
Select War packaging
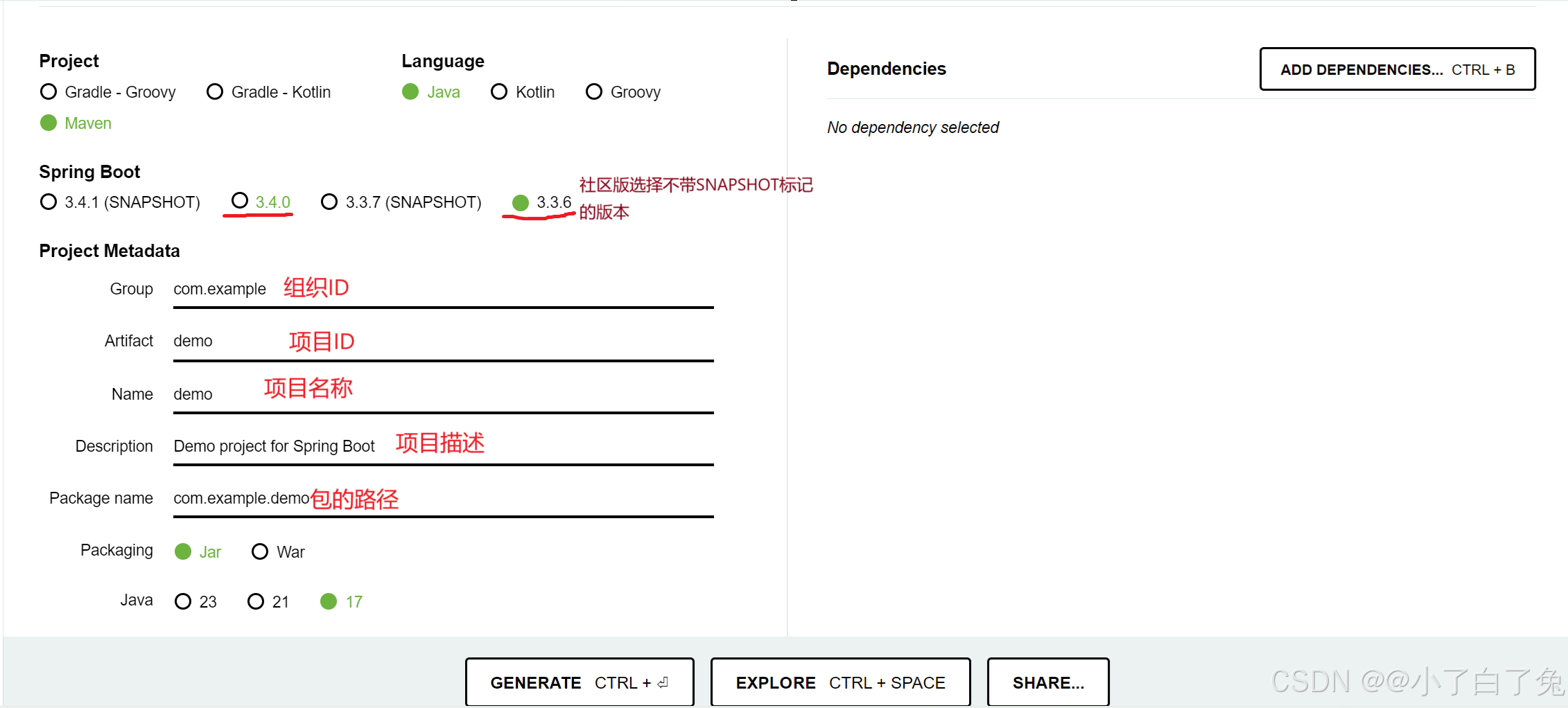point(279,552)
